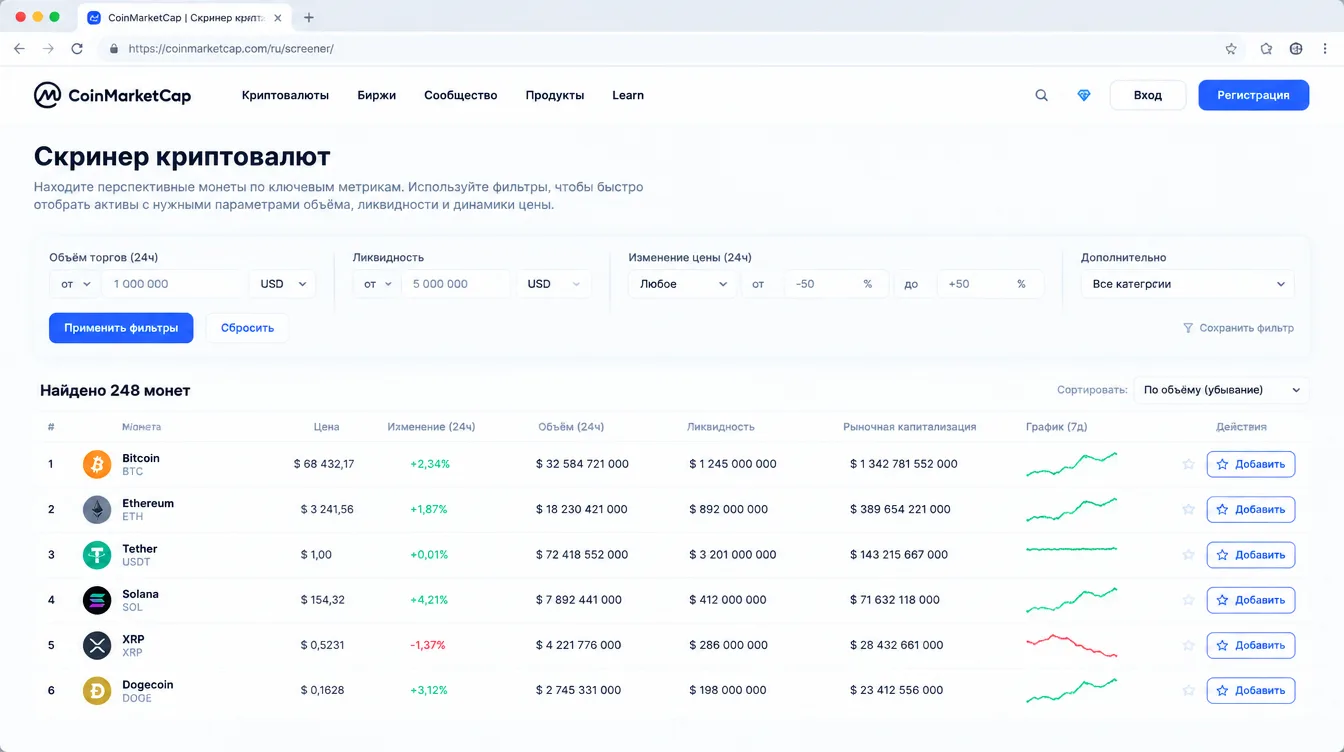
Task: Open a new browser tab
Action: 309,17
